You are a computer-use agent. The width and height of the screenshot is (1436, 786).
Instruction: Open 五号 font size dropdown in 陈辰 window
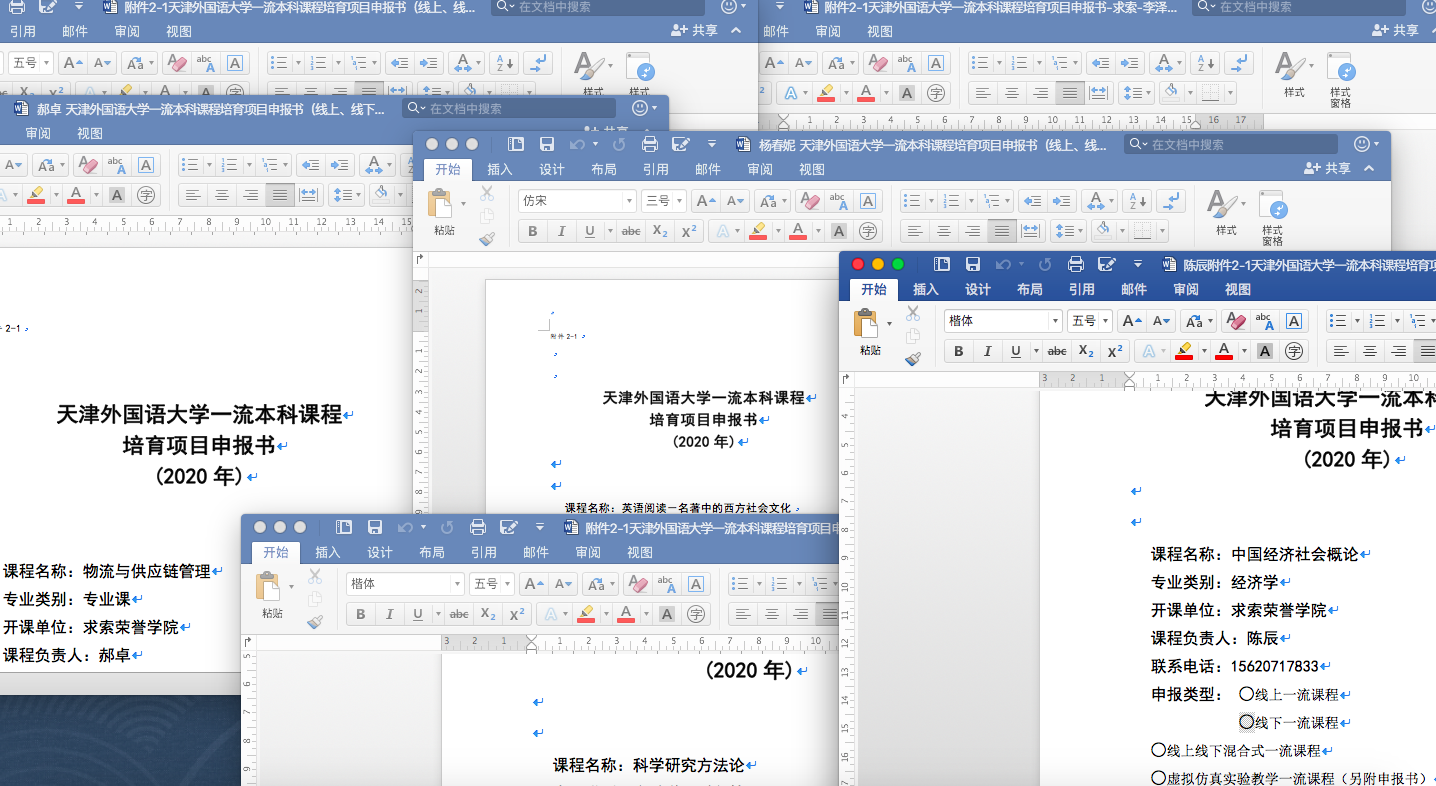[x=1105, y=321]
